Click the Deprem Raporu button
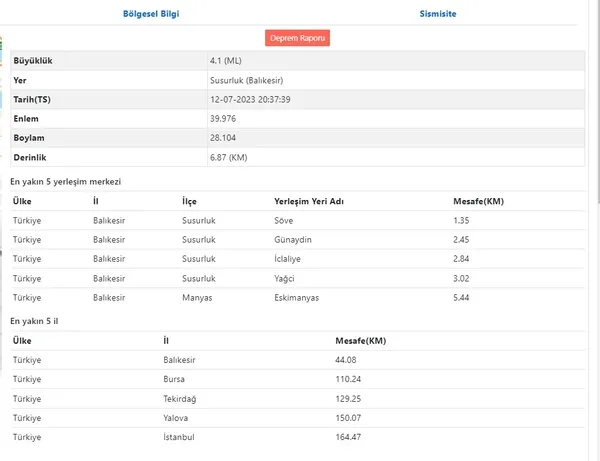This screenshot has height=461, width=600. 297,38
